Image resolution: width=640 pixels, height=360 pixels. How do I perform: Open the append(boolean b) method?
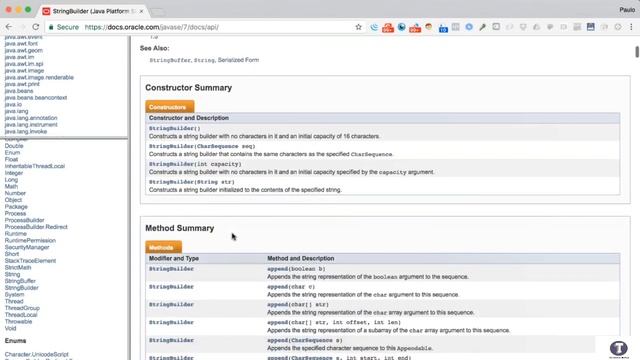coord(296,269)
